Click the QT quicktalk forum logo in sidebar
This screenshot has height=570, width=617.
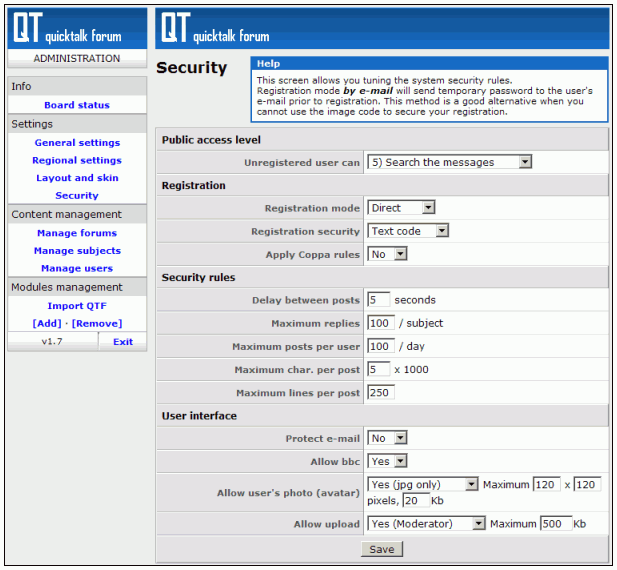click(66, 29)
